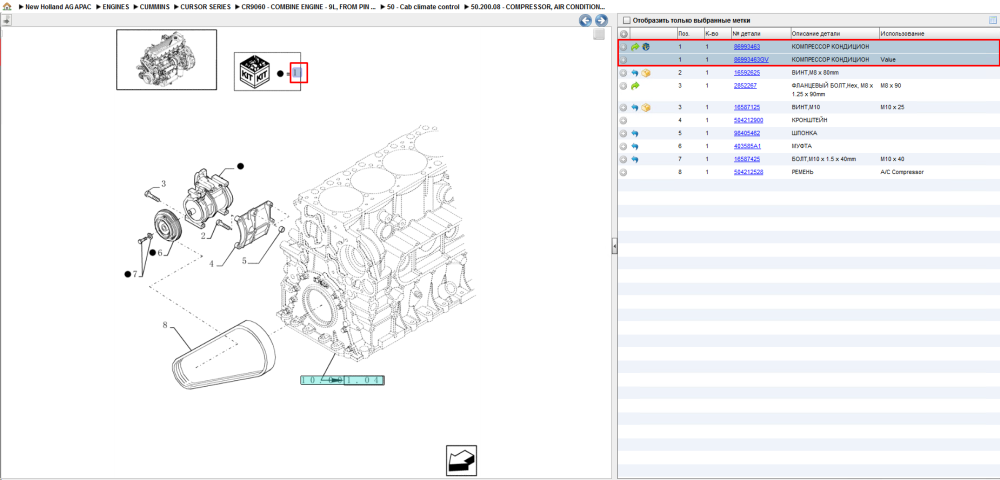Click the pin icon above the diagram

[x=6, y=20]
